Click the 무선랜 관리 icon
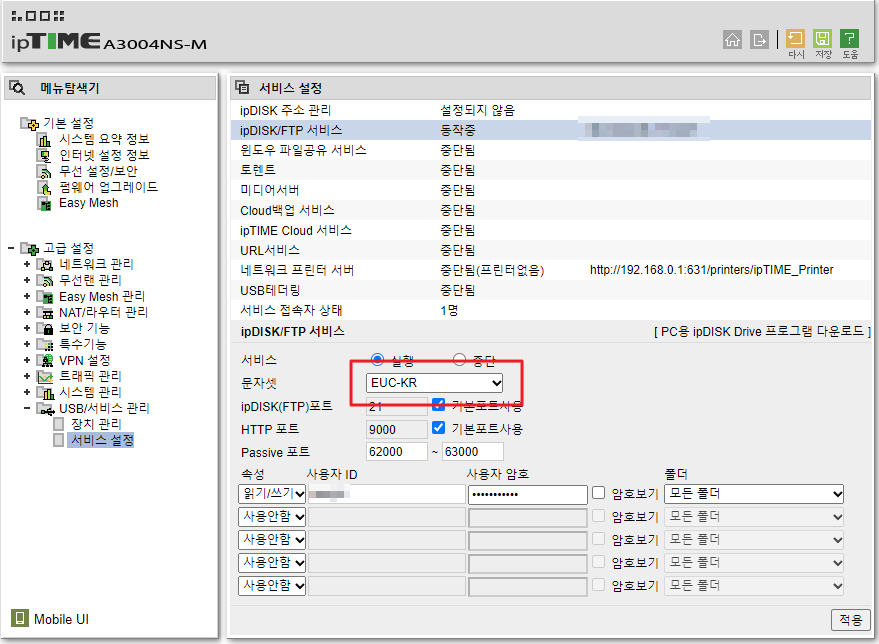 click(45, 280)
